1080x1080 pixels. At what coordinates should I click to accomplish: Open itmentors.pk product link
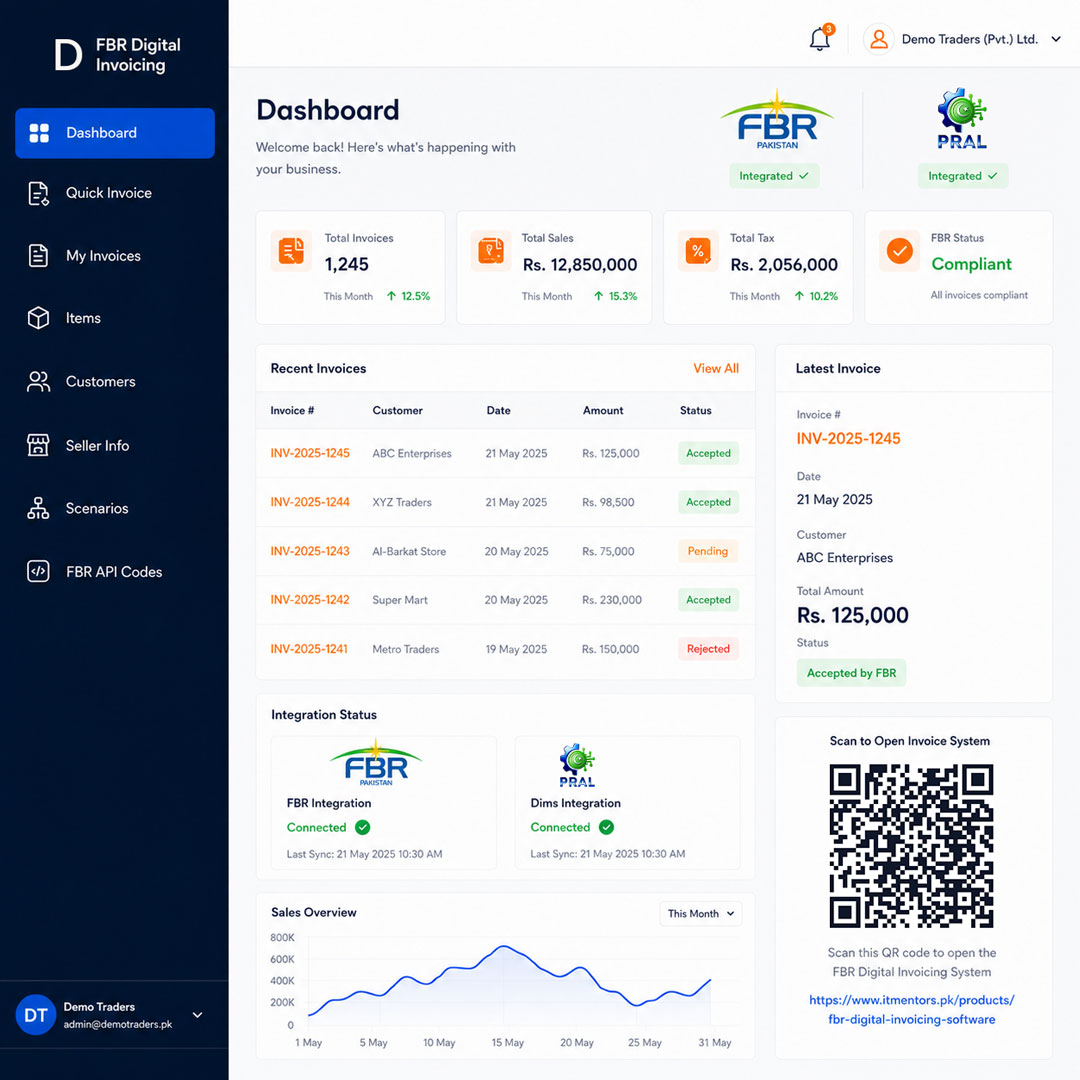[x=911, y=1010]
